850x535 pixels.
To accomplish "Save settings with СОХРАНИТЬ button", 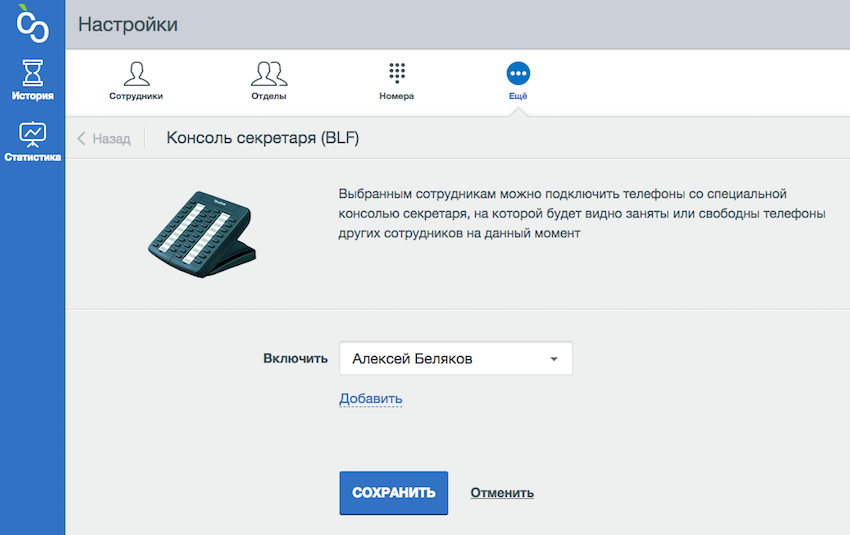I will [394, 493].
